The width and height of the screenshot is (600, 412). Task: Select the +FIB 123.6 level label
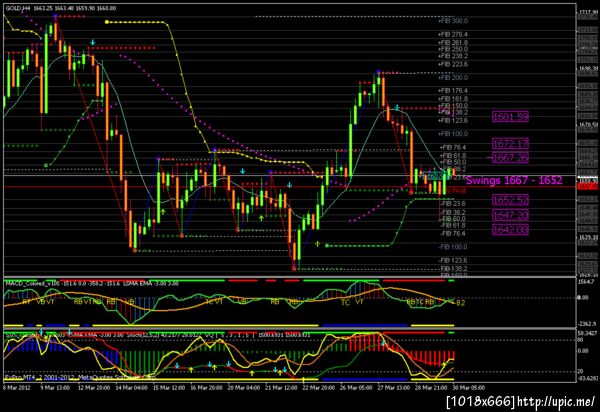tap(453, 121)
